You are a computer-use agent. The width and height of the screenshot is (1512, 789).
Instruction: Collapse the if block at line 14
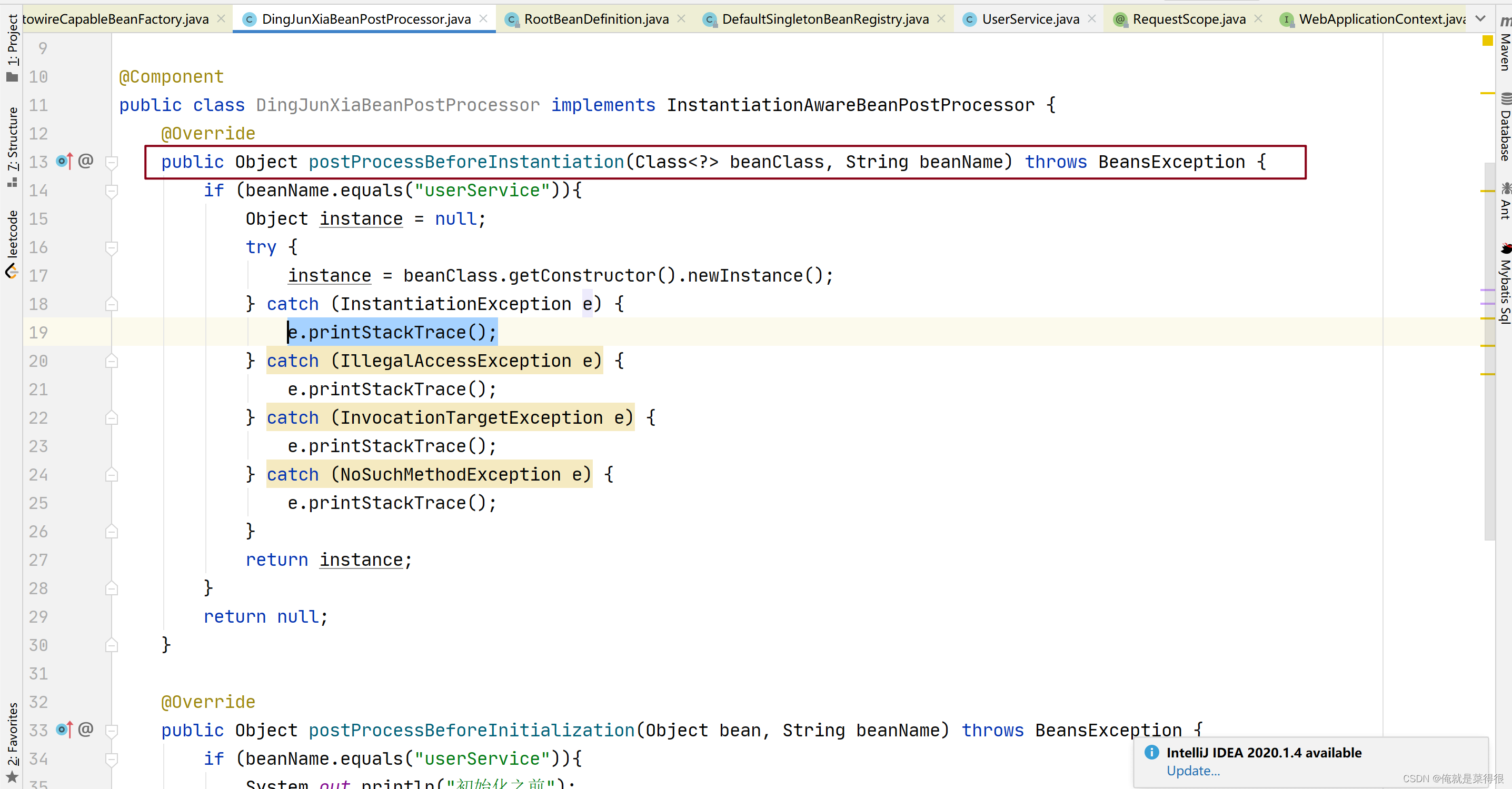point(112,191)
